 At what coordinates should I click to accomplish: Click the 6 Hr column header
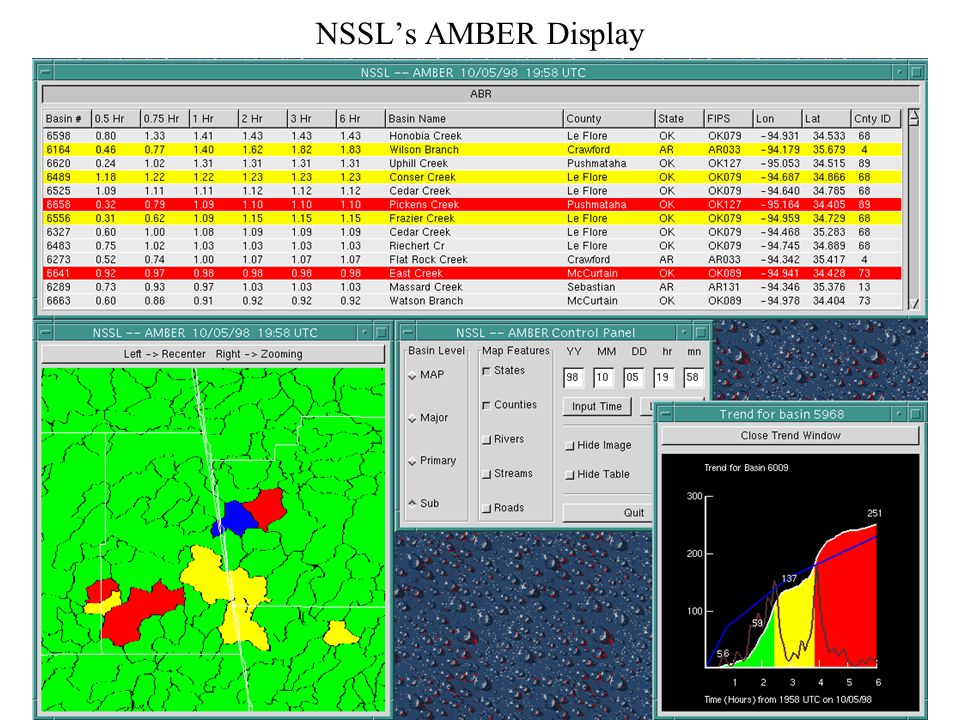[x=361, y=119]
